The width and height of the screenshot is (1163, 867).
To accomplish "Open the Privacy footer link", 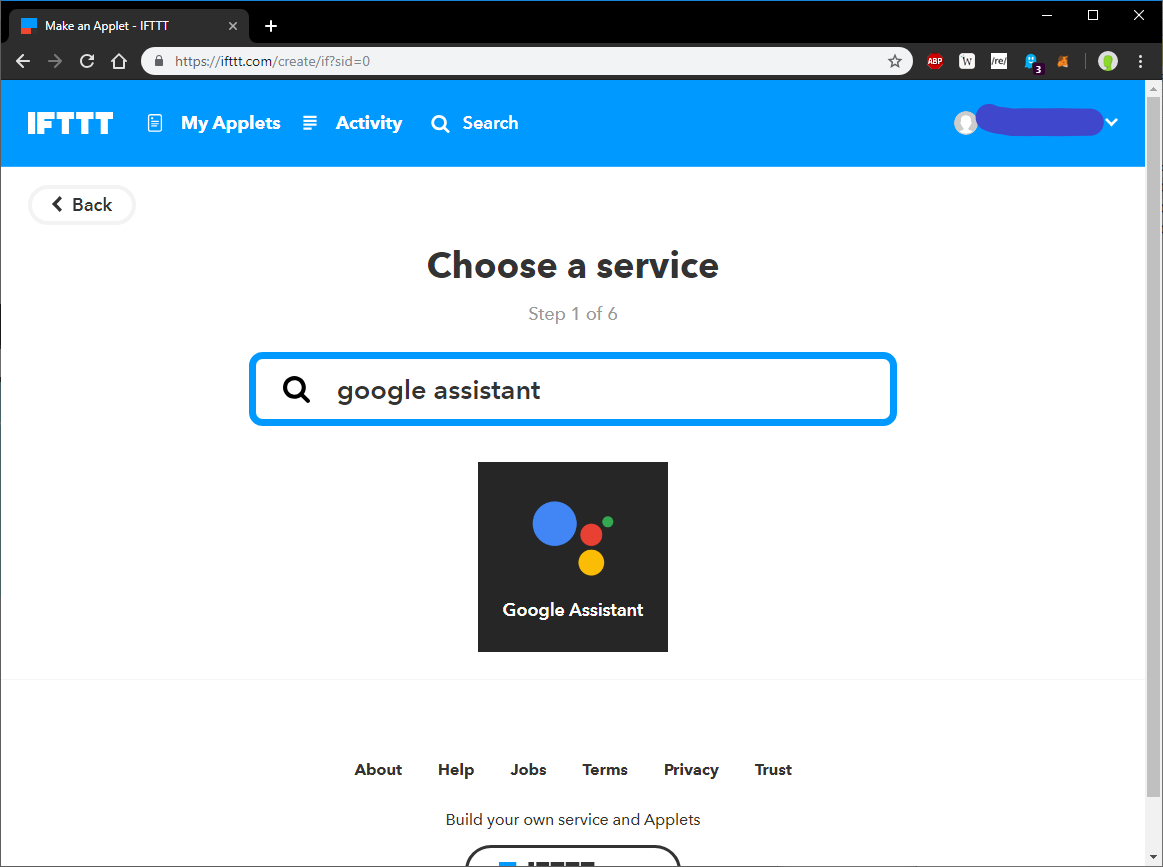I will pos(691,770).
